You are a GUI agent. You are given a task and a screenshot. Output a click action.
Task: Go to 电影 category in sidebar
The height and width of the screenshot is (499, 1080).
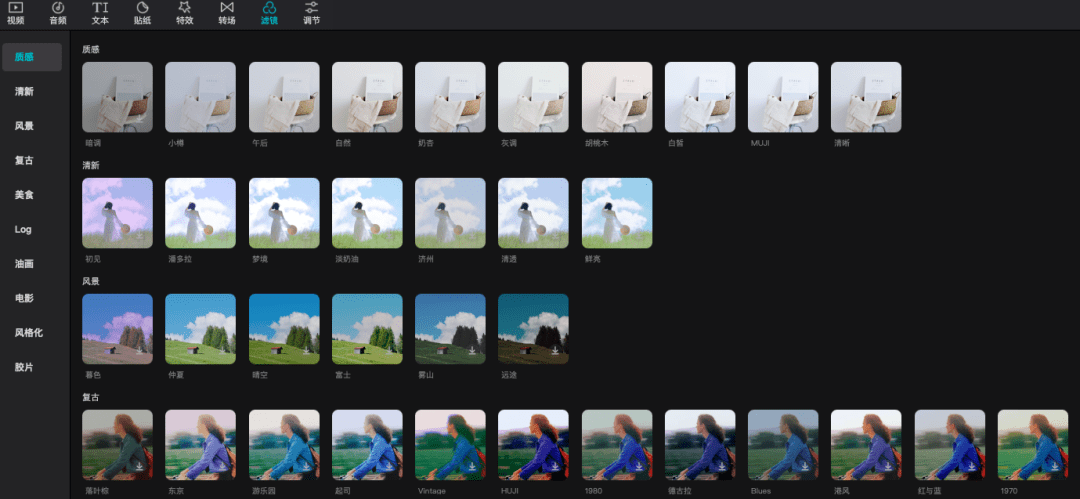24,298
